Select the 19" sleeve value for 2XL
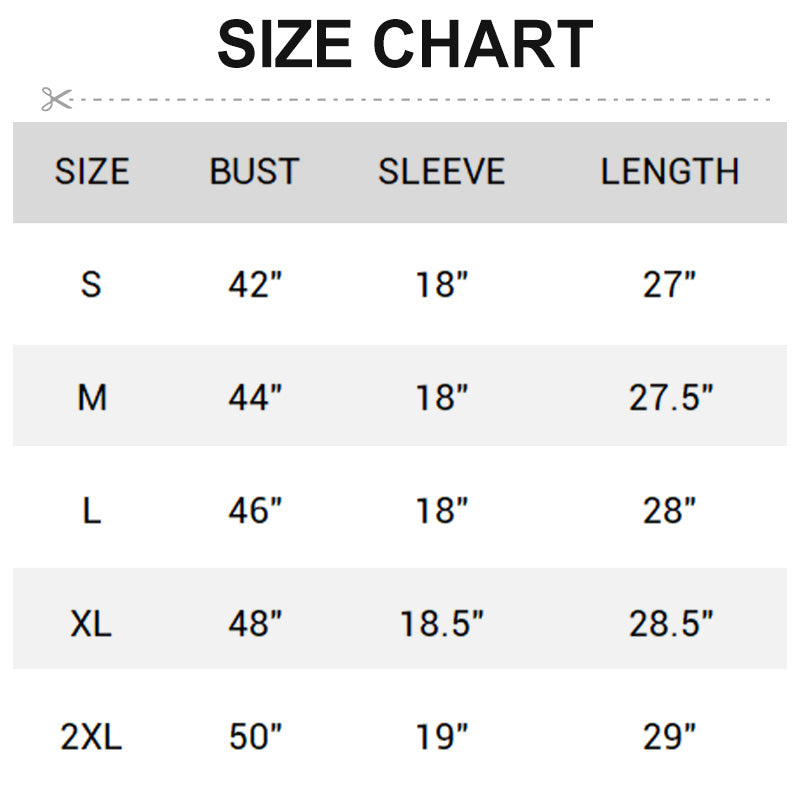 point(442,738)
